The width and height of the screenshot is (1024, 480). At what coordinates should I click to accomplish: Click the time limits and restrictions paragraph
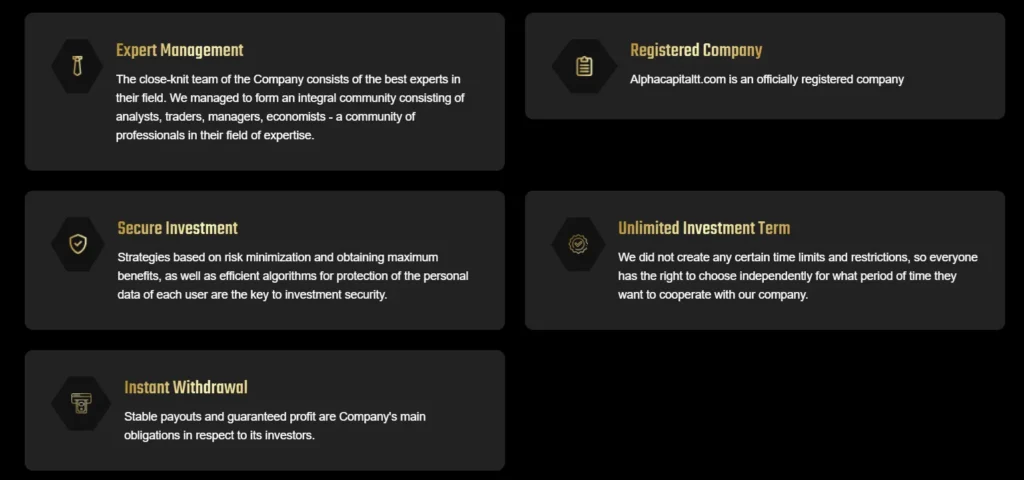(797, 276)
